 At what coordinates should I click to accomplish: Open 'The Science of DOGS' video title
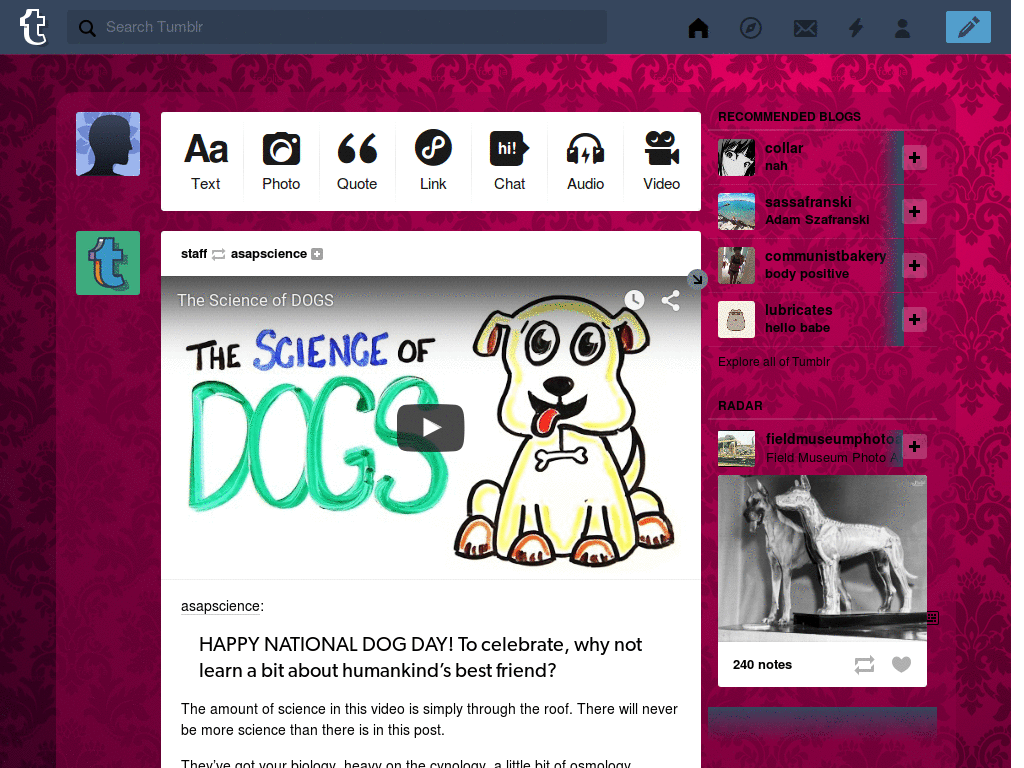255,300
